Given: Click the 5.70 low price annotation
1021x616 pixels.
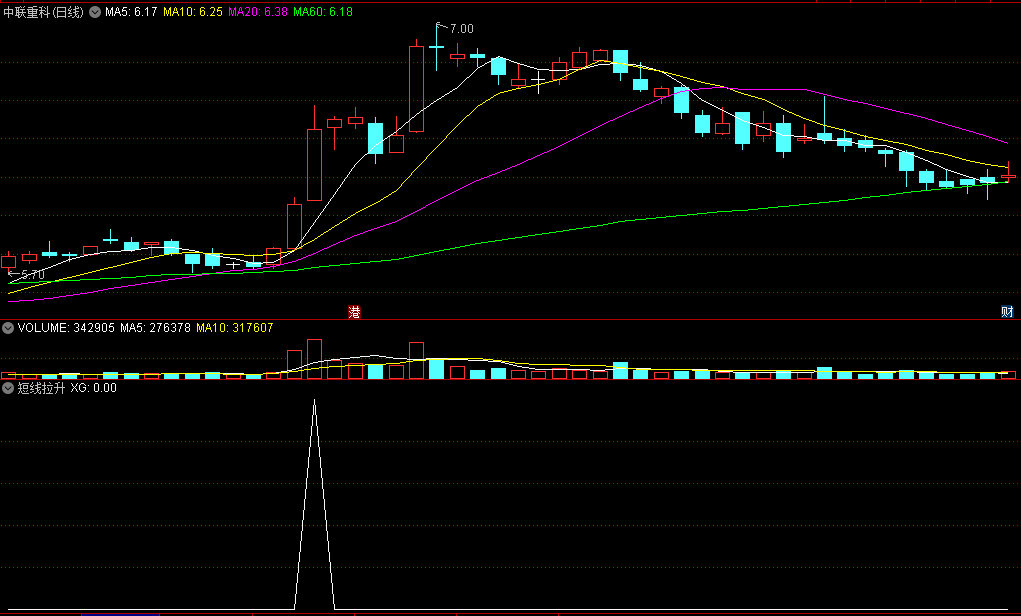Looking at the screenshot, I should (33, 274).
